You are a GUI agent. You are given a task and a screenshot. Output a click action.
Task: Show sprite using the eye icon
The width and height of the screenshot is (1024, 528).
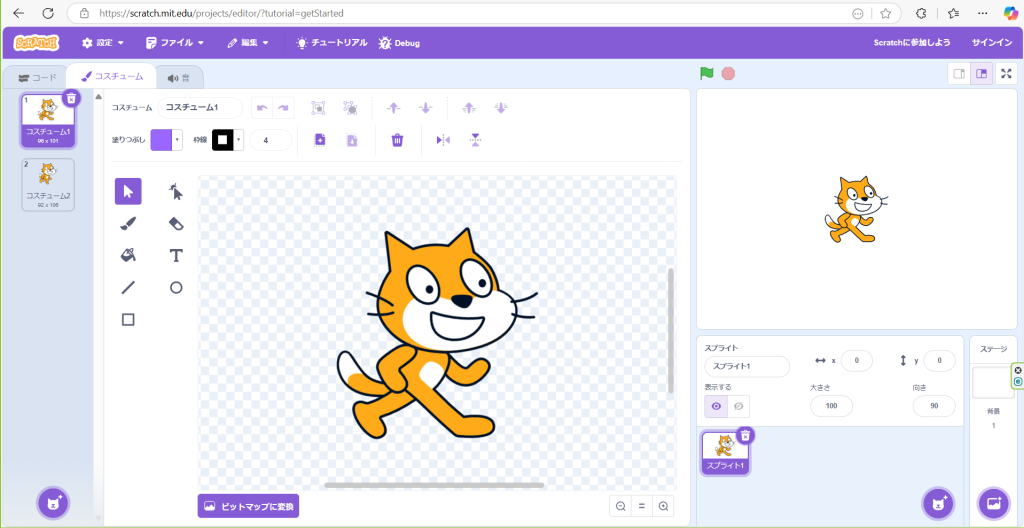point(715,406)
